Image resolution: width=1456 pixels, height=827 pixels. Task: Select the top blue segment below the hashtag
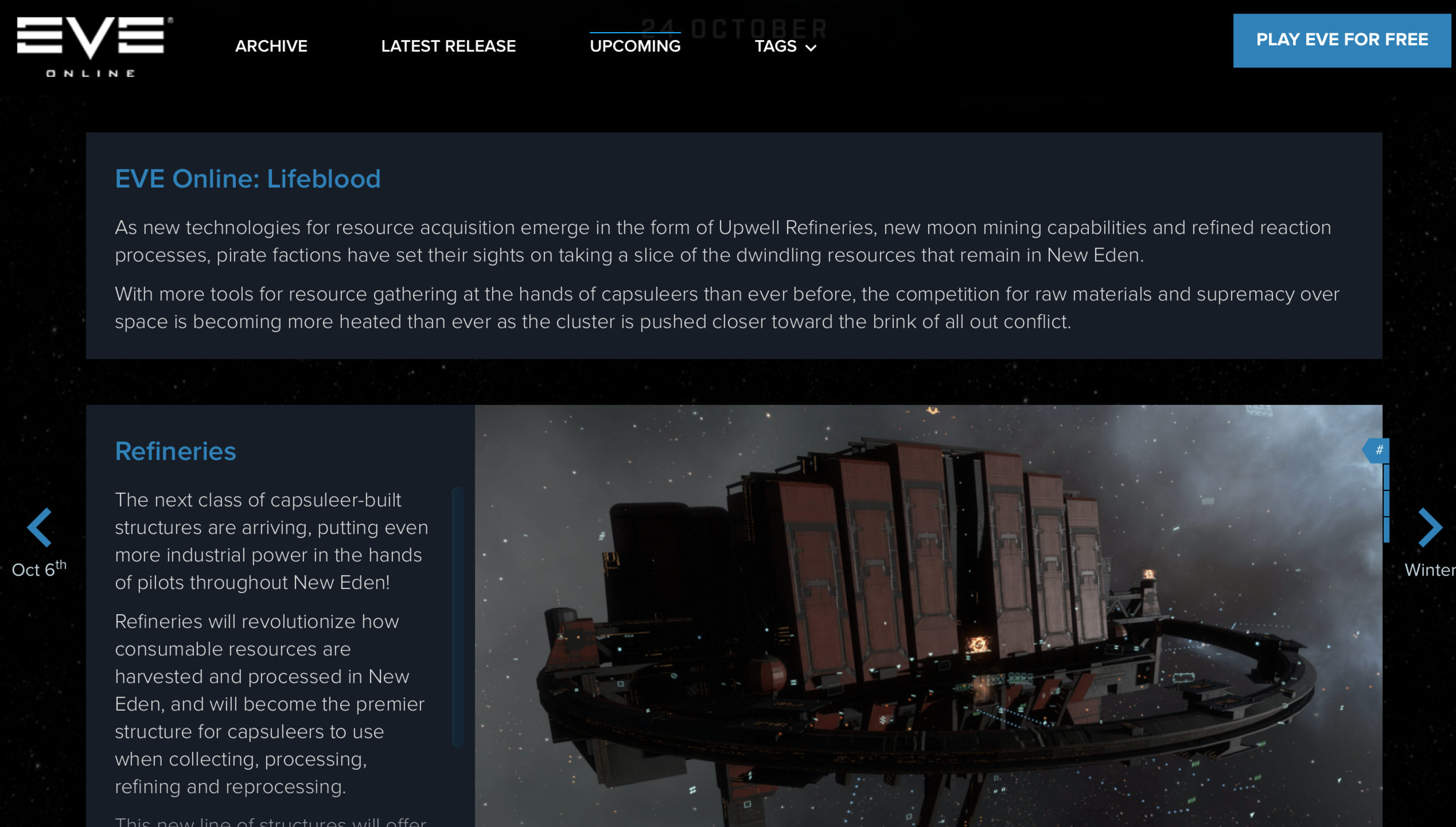pos(1387,477)
